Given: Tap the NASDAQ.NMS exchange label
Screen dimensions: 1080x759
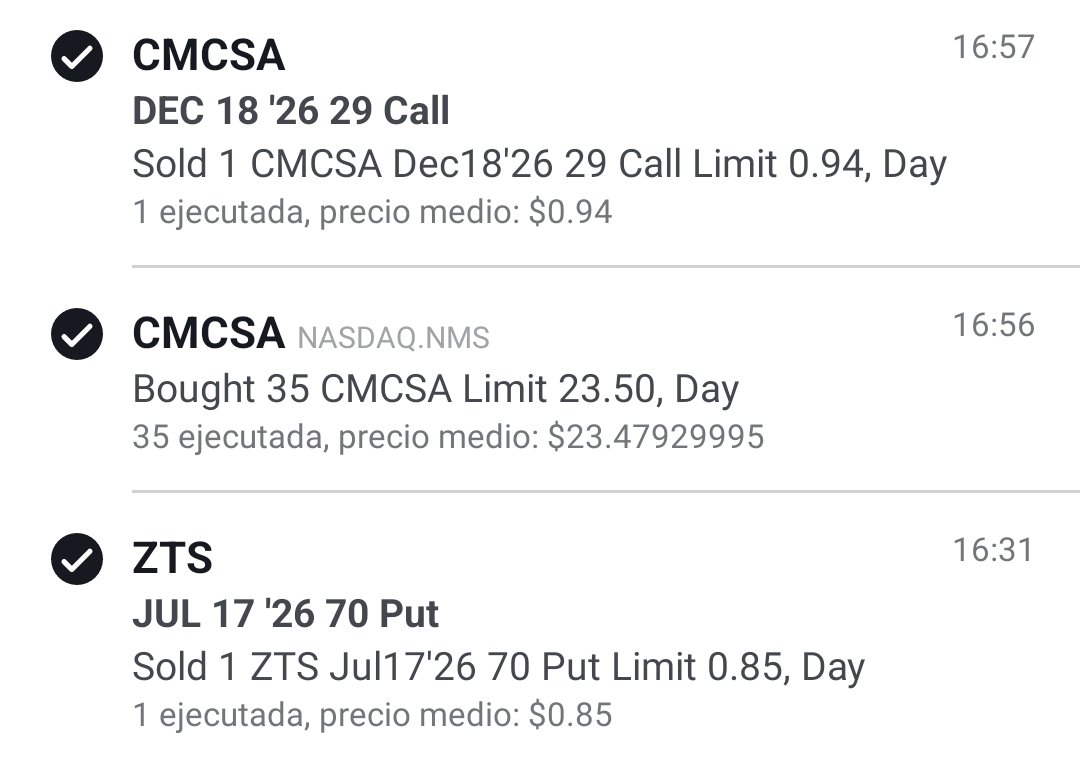Looking at the screenshot, I should (x=393, y=337).
